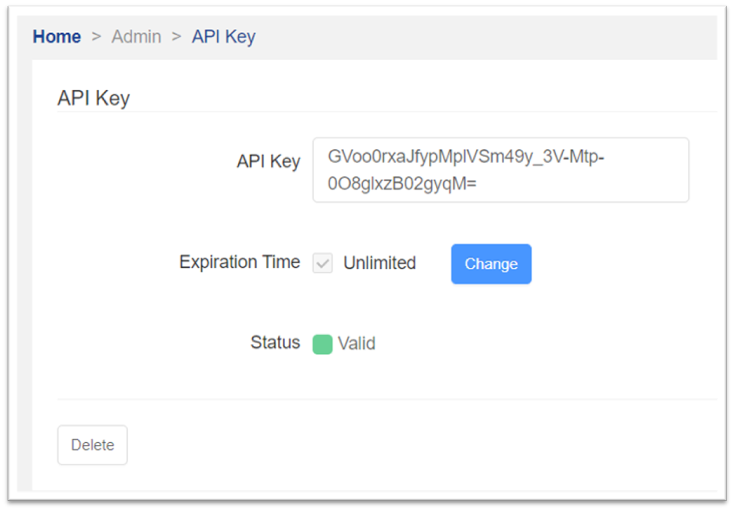Click the Delete button
This screenshot has height=511, width=734.
[92, 445]
